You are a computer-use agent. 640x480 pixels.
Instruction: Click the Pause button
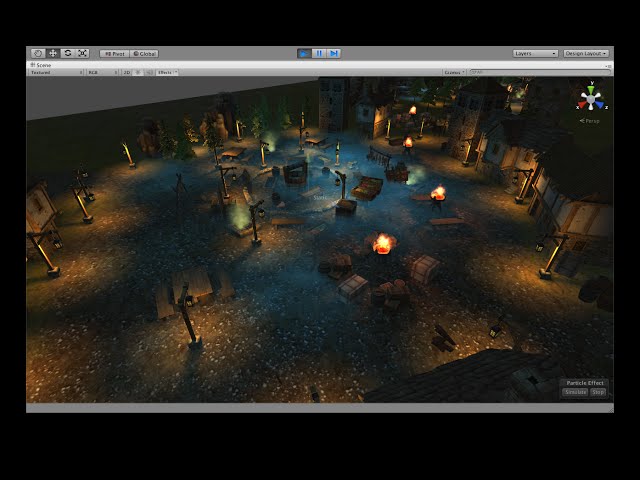coord(319,53)
